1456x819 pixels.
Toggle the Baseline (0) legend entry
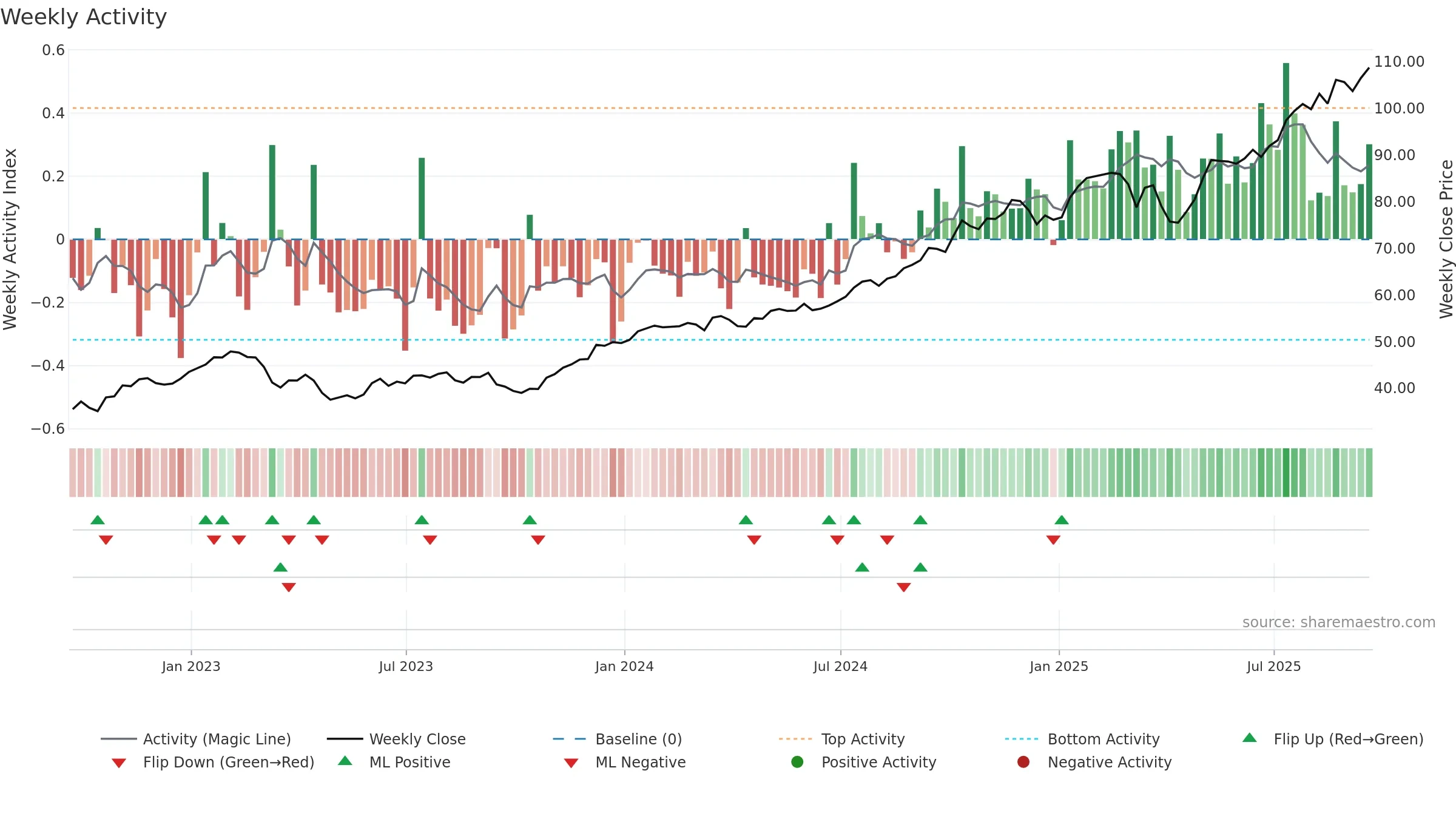[618, 739]
